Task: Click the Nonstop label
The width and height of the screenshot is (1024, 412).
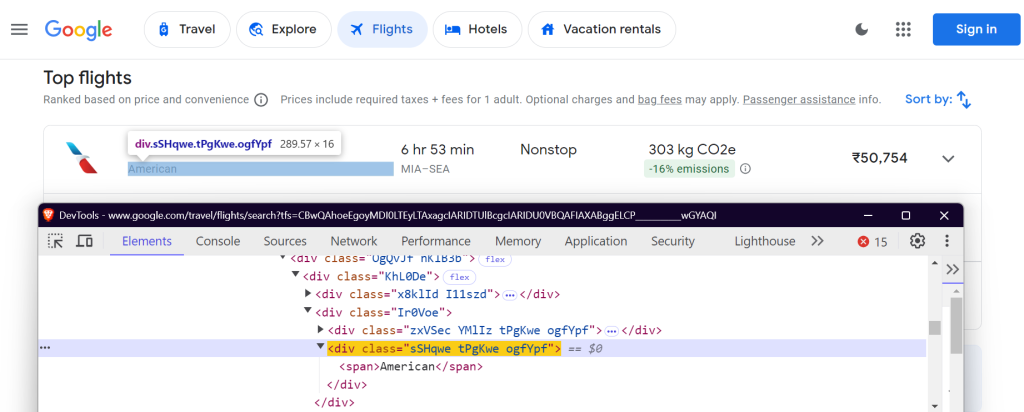Action: pyautogui.click(x=549, y=150)
